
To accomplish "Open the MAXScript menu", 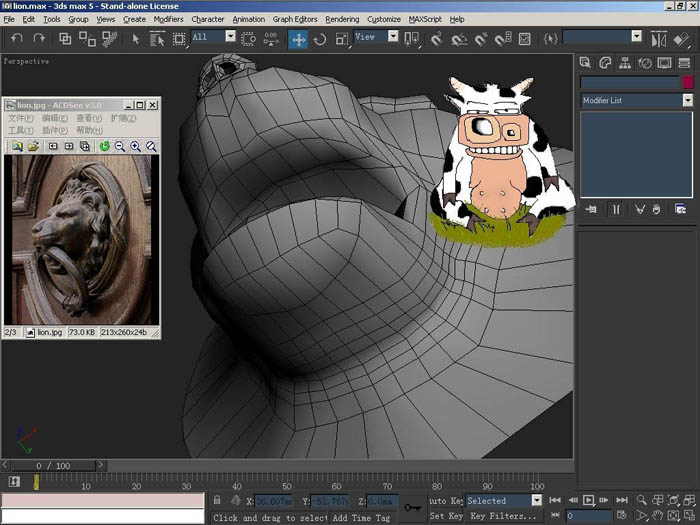I will coord(425,19).
